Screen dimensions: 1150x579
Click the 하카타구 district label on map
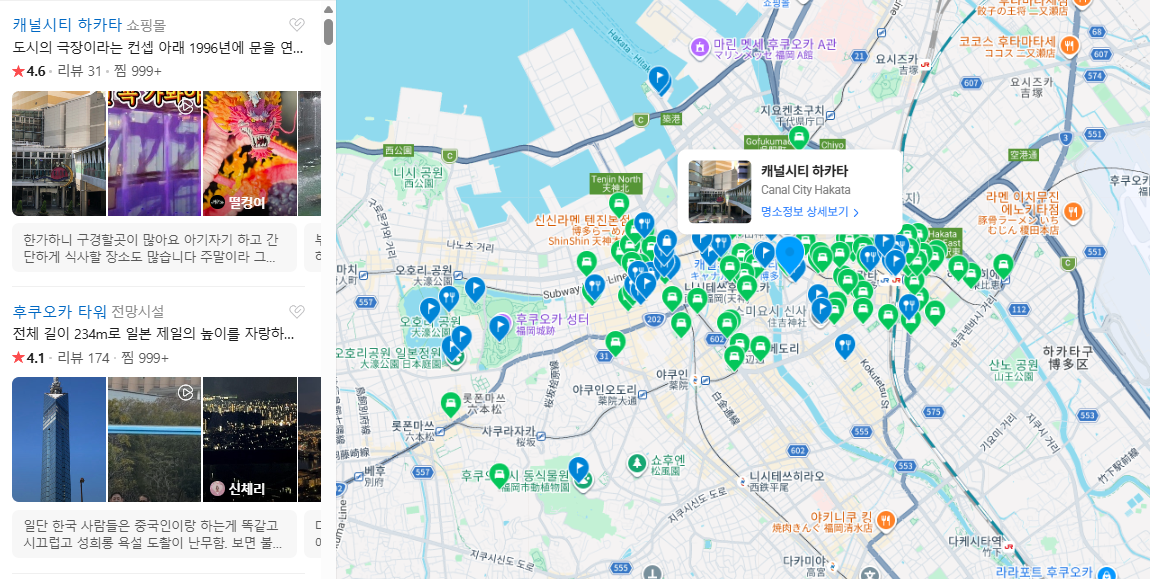click(x=1066, y=357)
